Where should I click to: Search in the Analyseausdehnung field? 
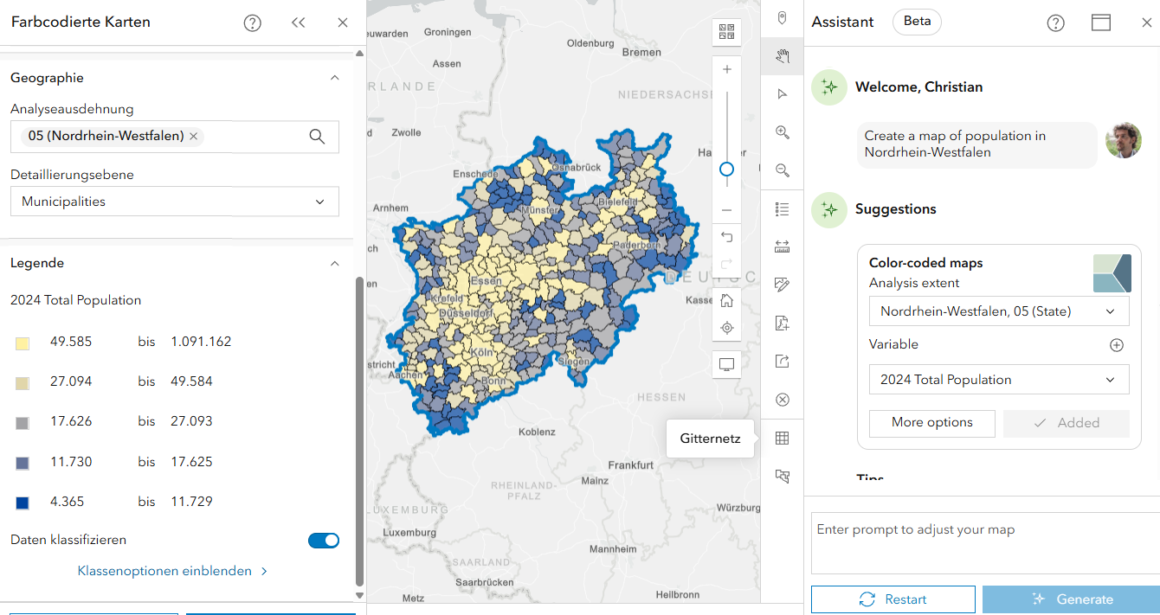[x=317, y=136]
